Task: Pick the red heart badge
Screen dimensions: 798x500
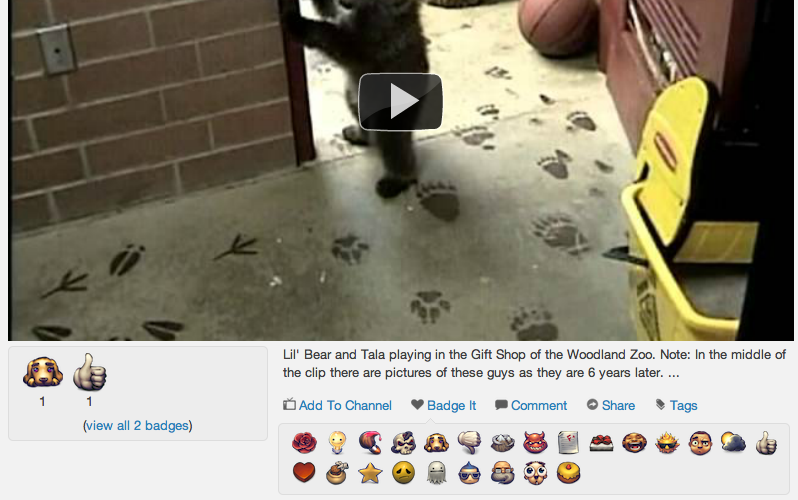Action: tap(304, 473)
